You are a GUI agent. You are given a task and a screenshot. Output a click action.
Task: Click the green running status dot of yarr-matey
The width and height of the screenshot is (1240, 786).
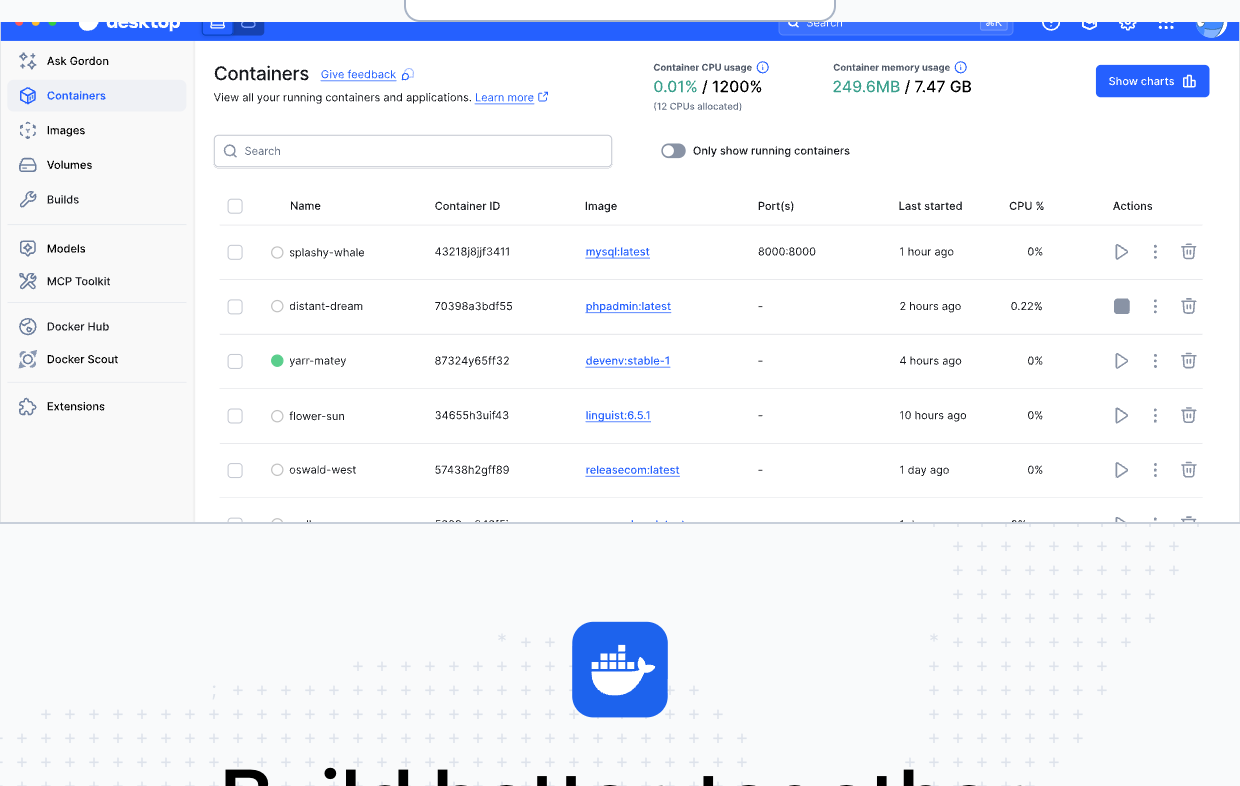(x=277, y=361)
